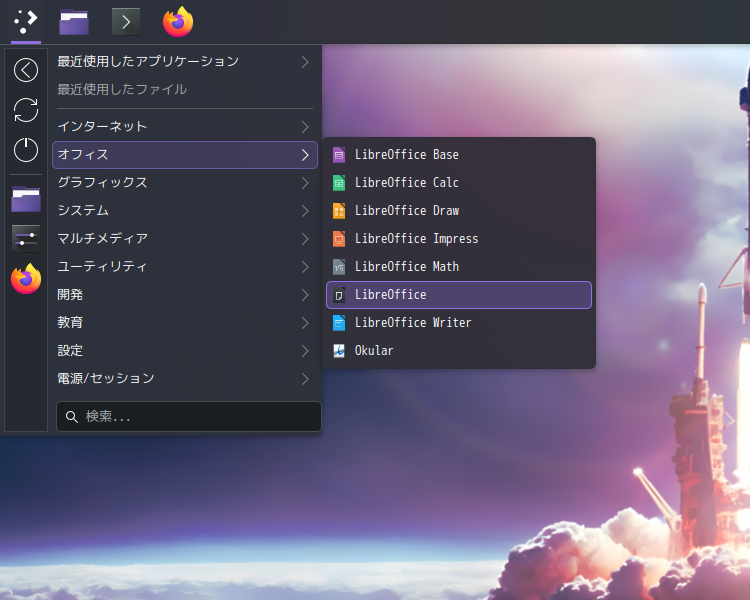Expand arrow next to 開発
Viewport: 750px width, 600px height.
coord(305,295)
